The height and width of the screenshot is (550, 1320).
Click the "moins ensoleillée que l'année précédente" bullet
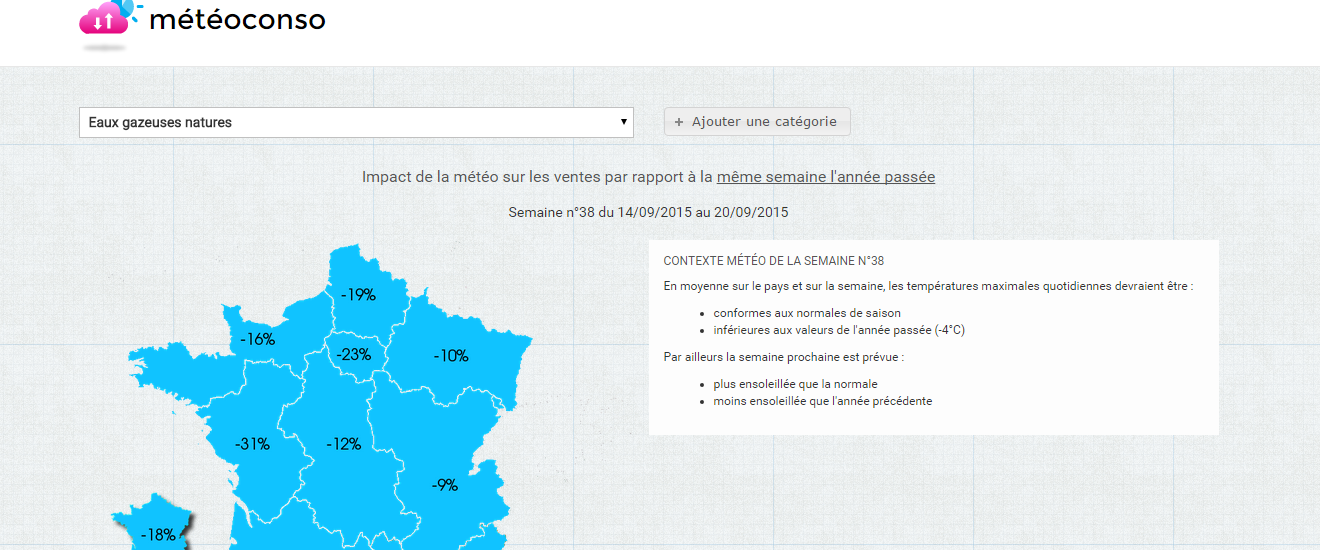tap(822, 401)
